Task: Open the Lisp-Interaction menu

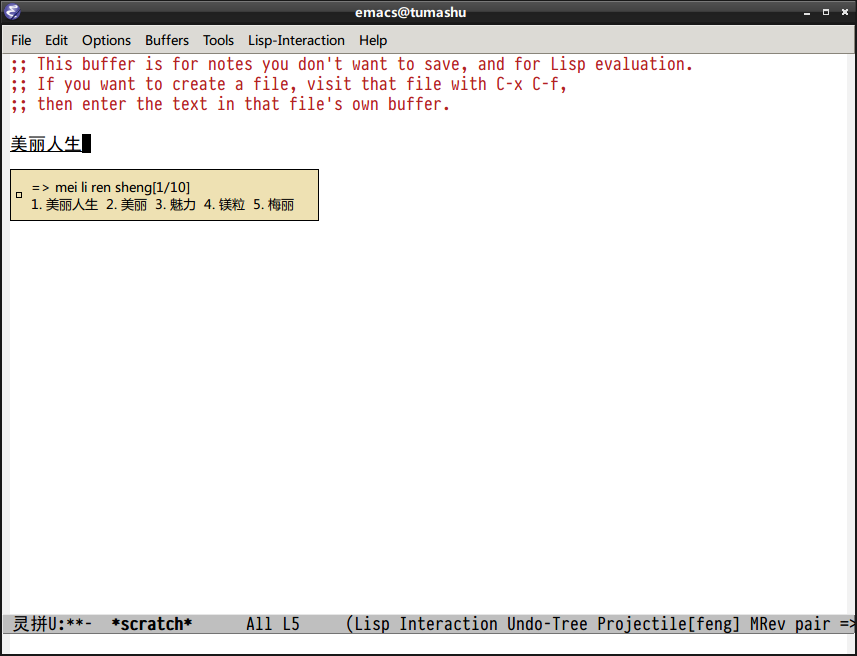Action: [296, 40]
